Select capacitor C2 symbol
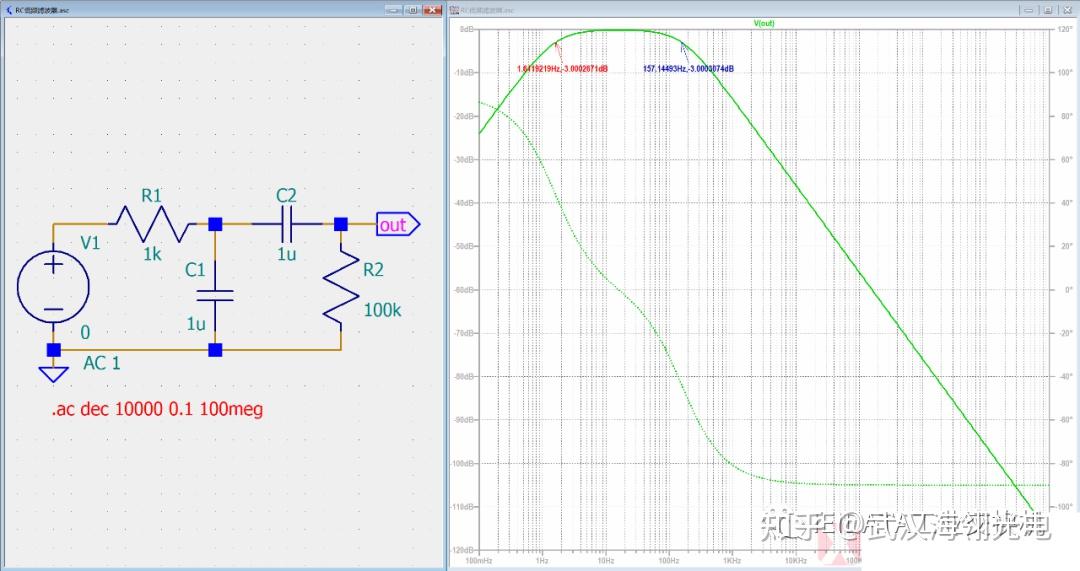This screenshot has width=1080, height=571. click(287, 224)
